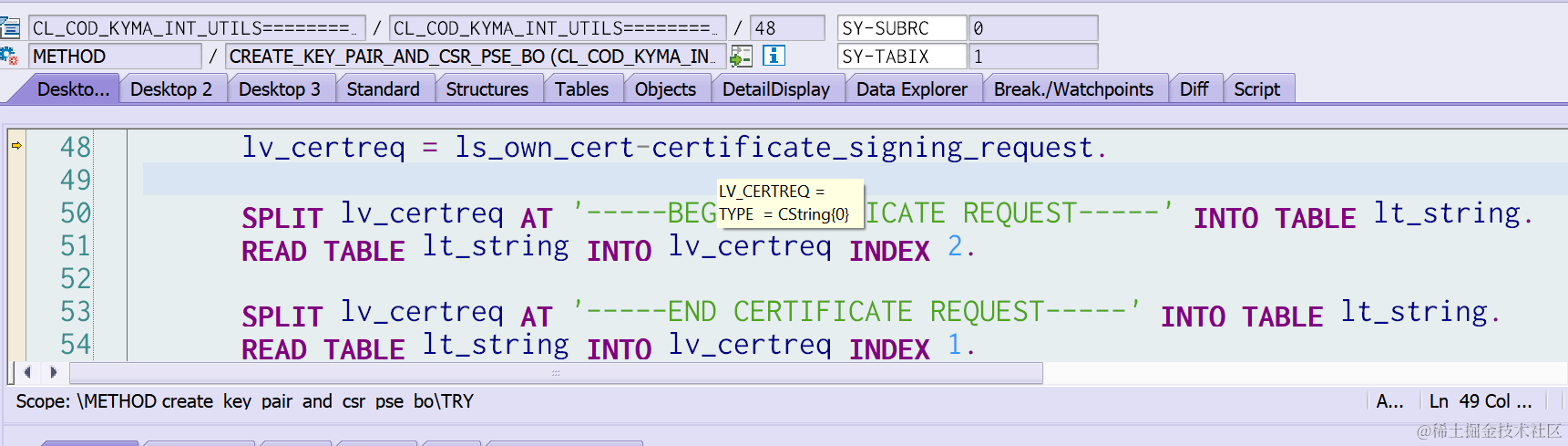The height and width of the screenshot is (446, 1568).
Task: Click lt_string at end of line 50
Action: pyautogui.click(x=1448, y=213)
